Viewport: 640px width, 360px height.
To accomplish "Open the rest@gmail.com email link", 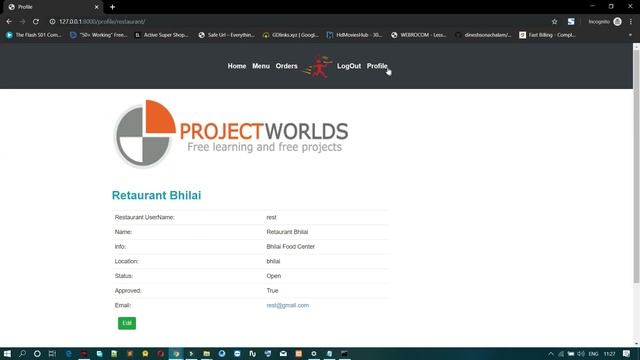I will pyautogui.click(x=287, y=305).
